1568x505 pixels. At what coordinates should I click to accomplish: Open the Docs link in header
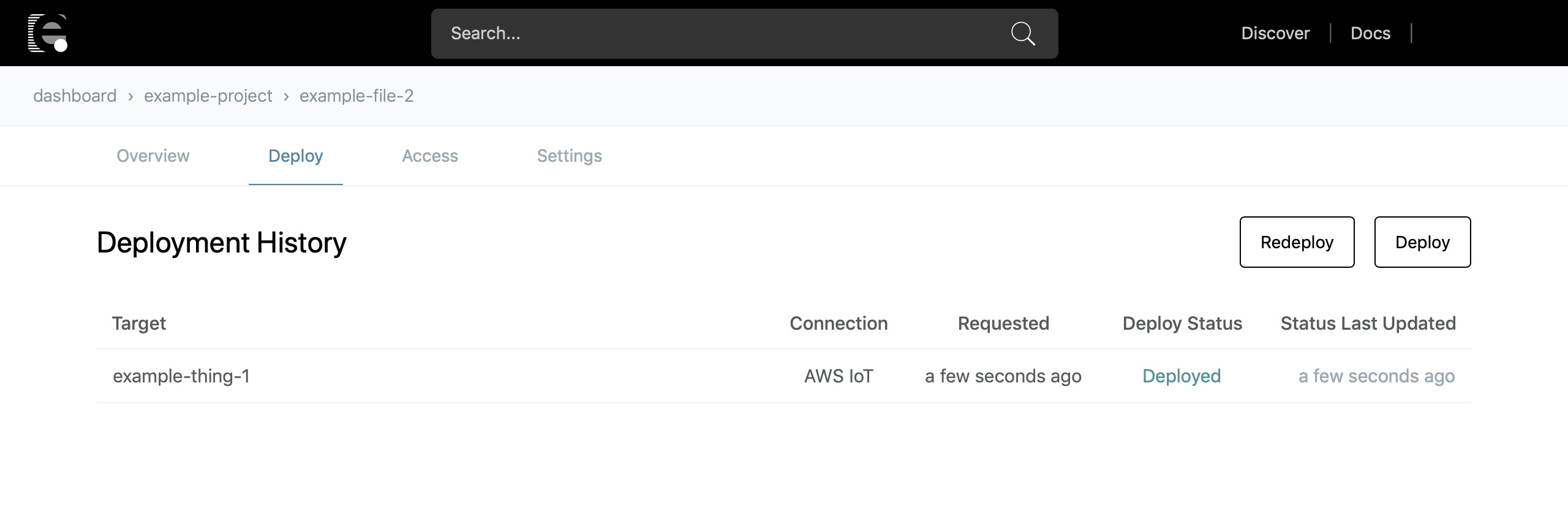[x=1370, y=33]
